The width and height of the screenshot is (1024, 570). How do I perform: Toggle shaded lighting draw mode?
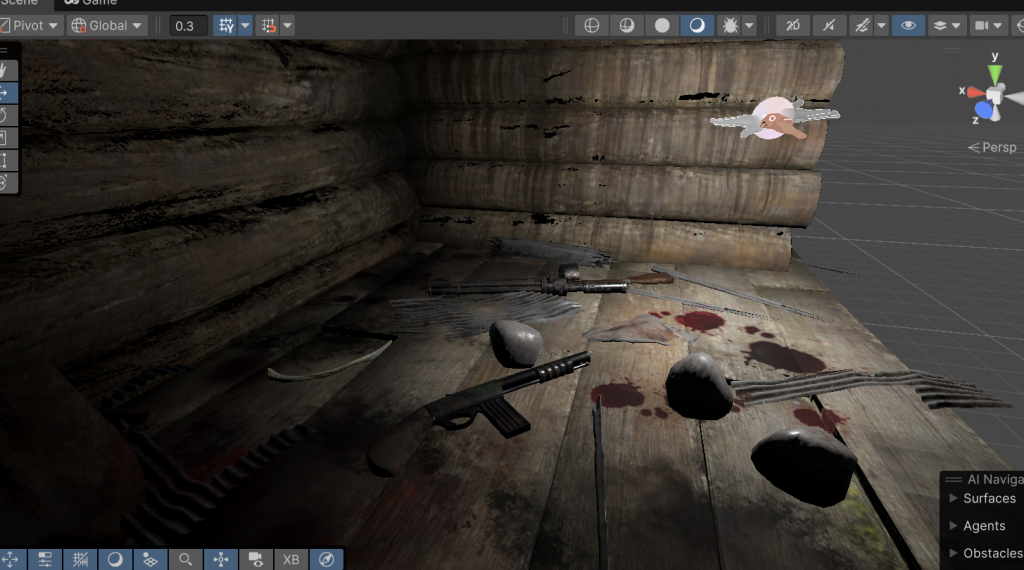[x=697, y=25]
